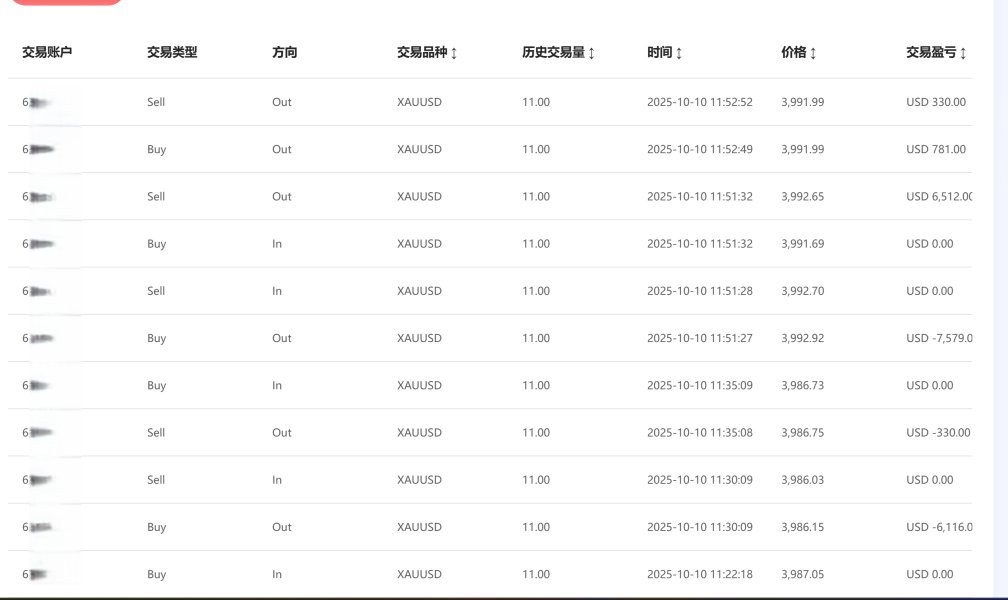Click the 方向 column header
The height and width of the screenshot is (600, 1008).
285,53
